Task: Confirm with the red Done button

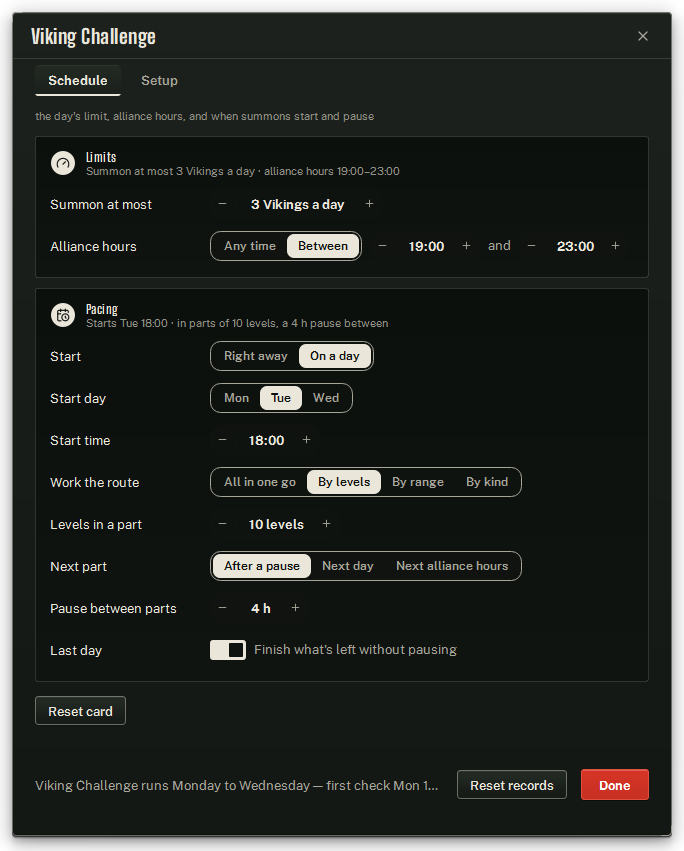Action: pyautogui.click(x=615, y=785)
